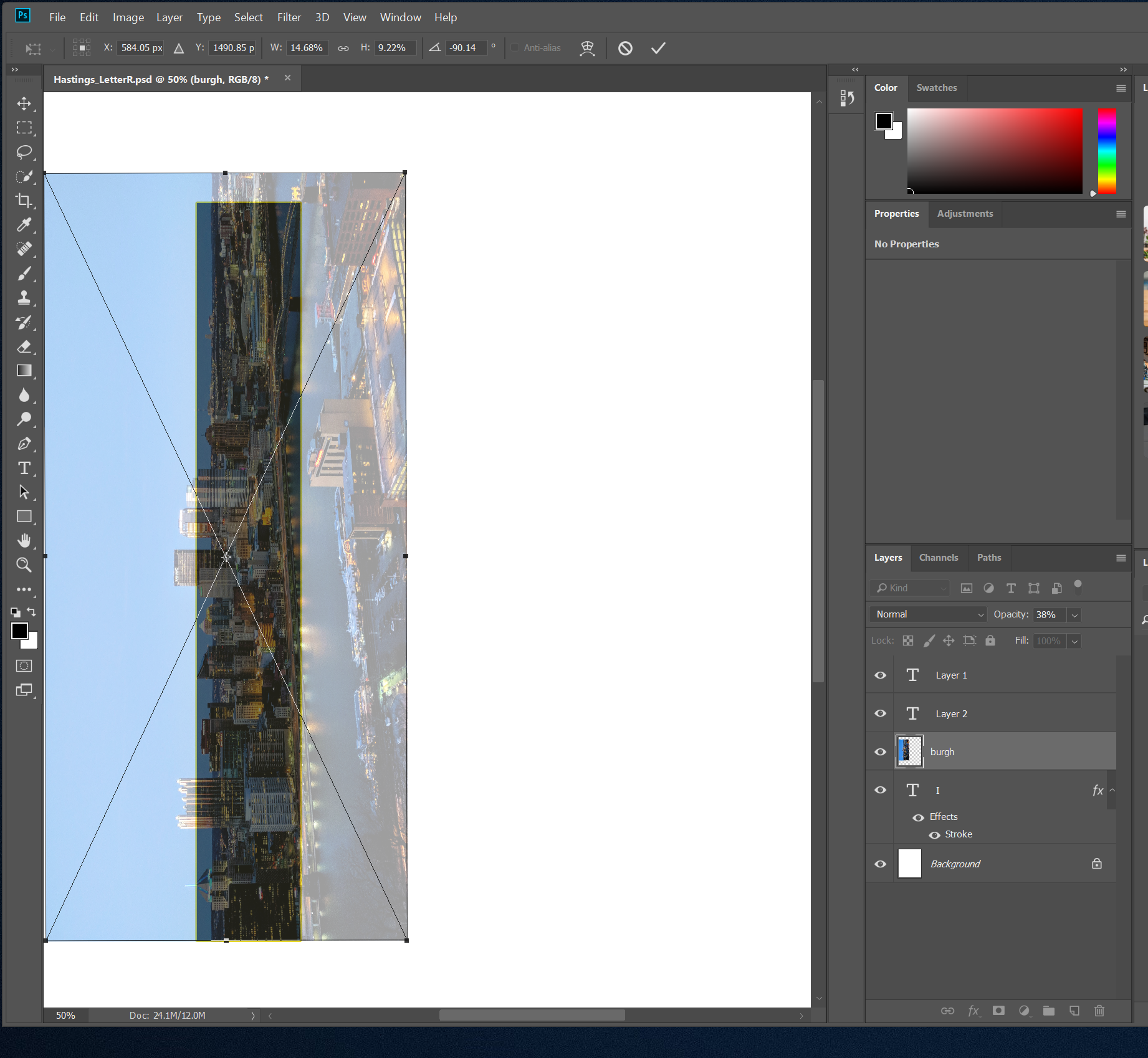The height and width of the screenshot is (1058, 1148).
Task: Swap foreground and background colors
Action: [32, 612]
